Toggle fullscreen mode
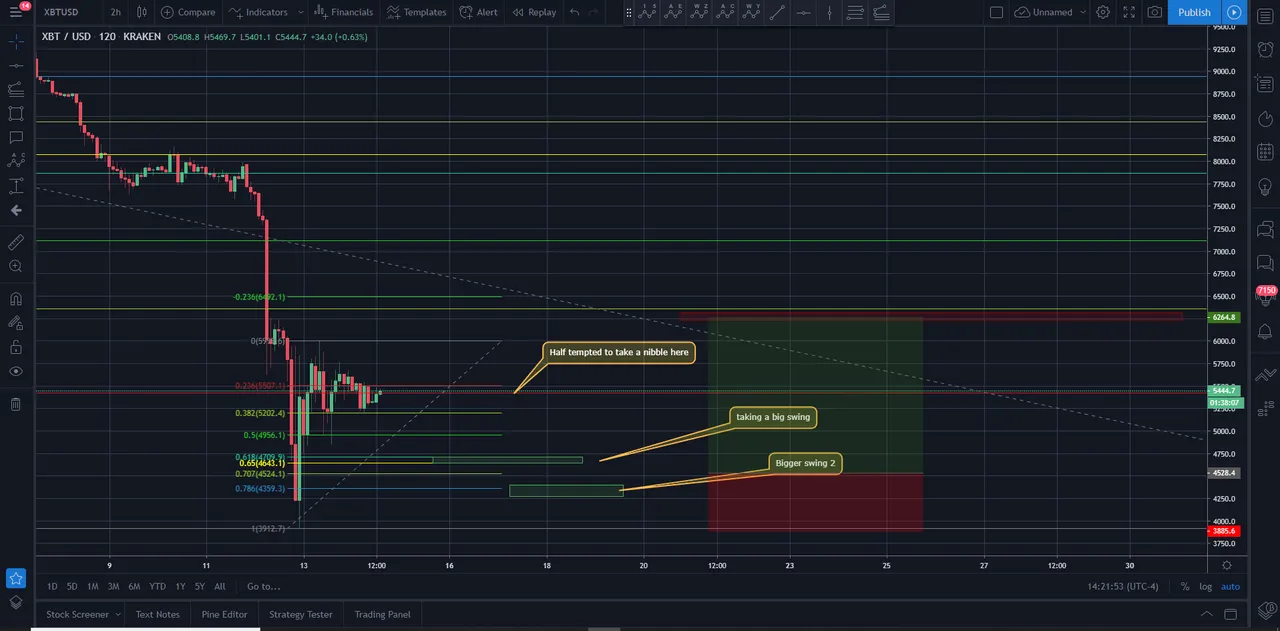This screenshot has height=631, width=1280. click(1129, 12)
